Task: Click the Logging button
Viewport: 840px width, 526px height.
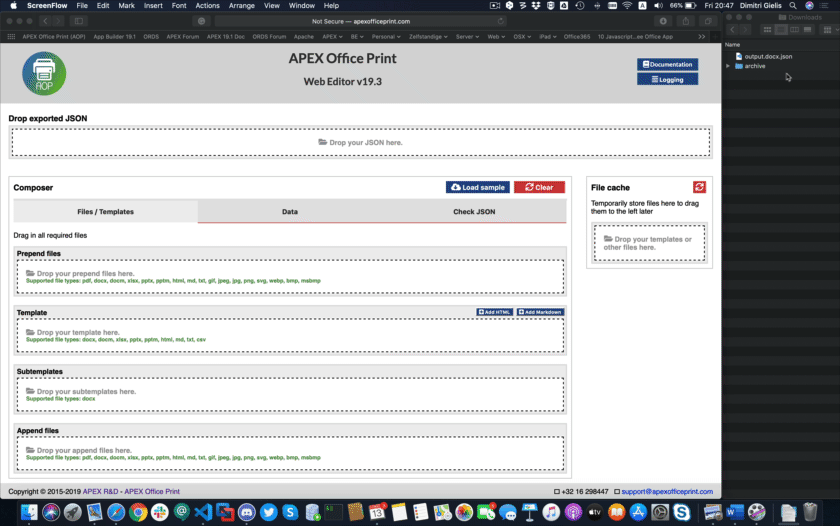Action: coord(668,79)
